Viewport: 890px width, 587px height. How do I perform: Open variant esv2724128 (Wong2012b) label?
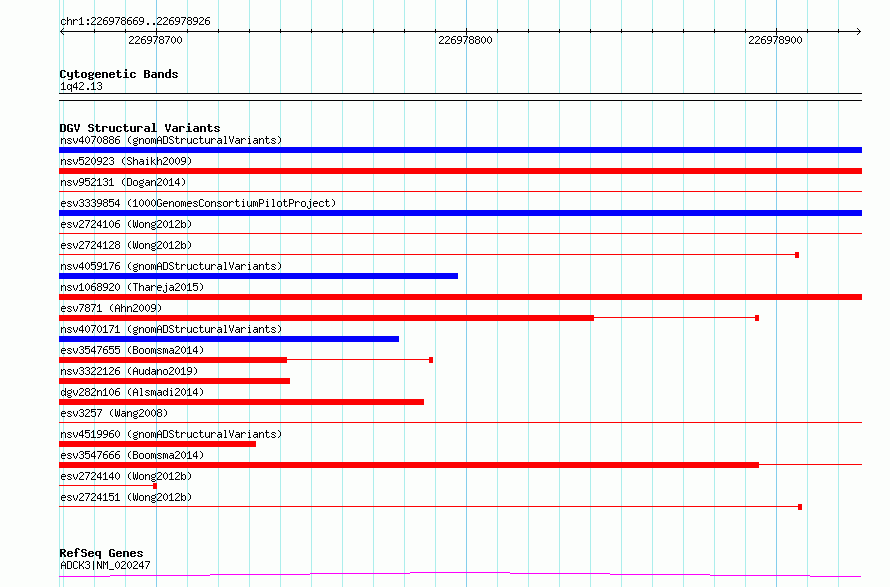(x=126, y=245)
